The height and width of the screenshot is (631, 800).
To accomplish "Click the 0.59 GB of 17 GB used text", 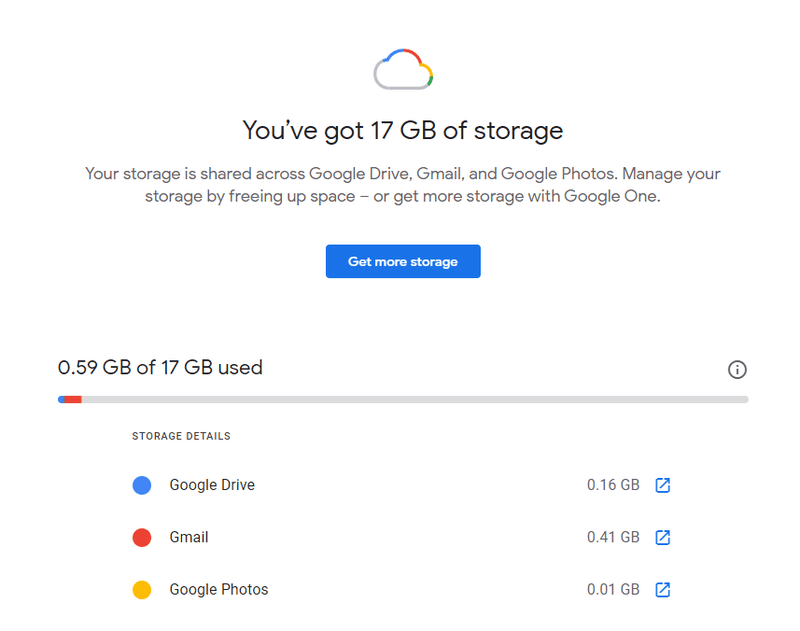I will click(160, 367).
